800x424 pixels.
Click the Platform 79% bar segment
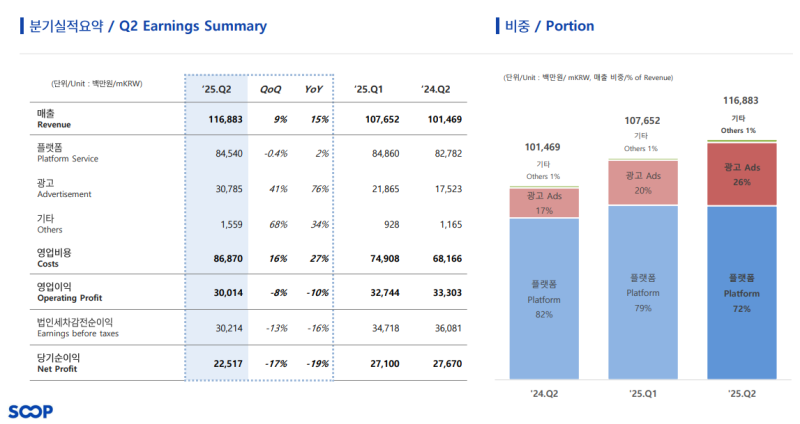click(x=643, y=292)
